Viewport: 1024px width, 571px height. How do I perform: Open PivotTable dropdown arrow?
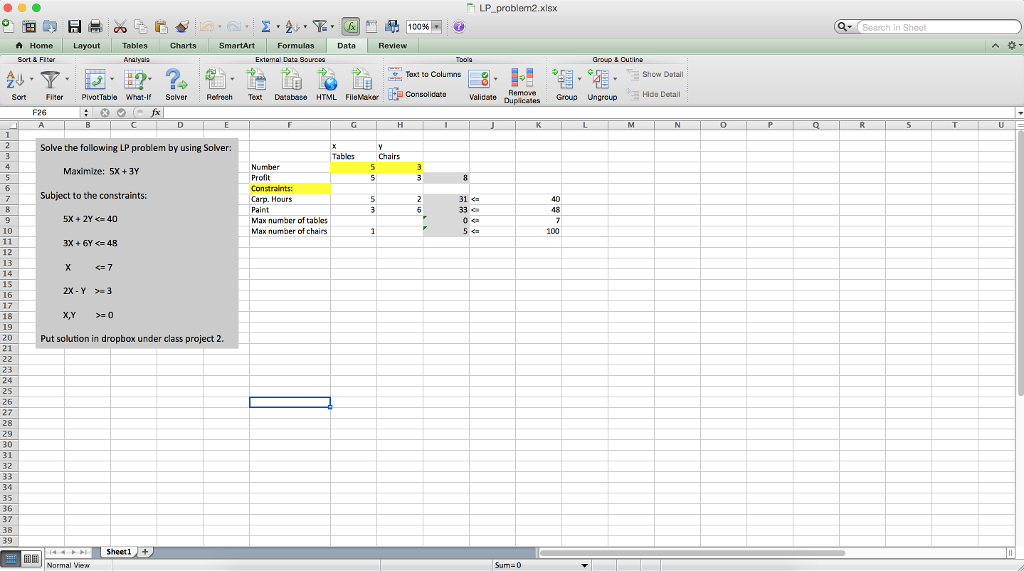point(112,80)
